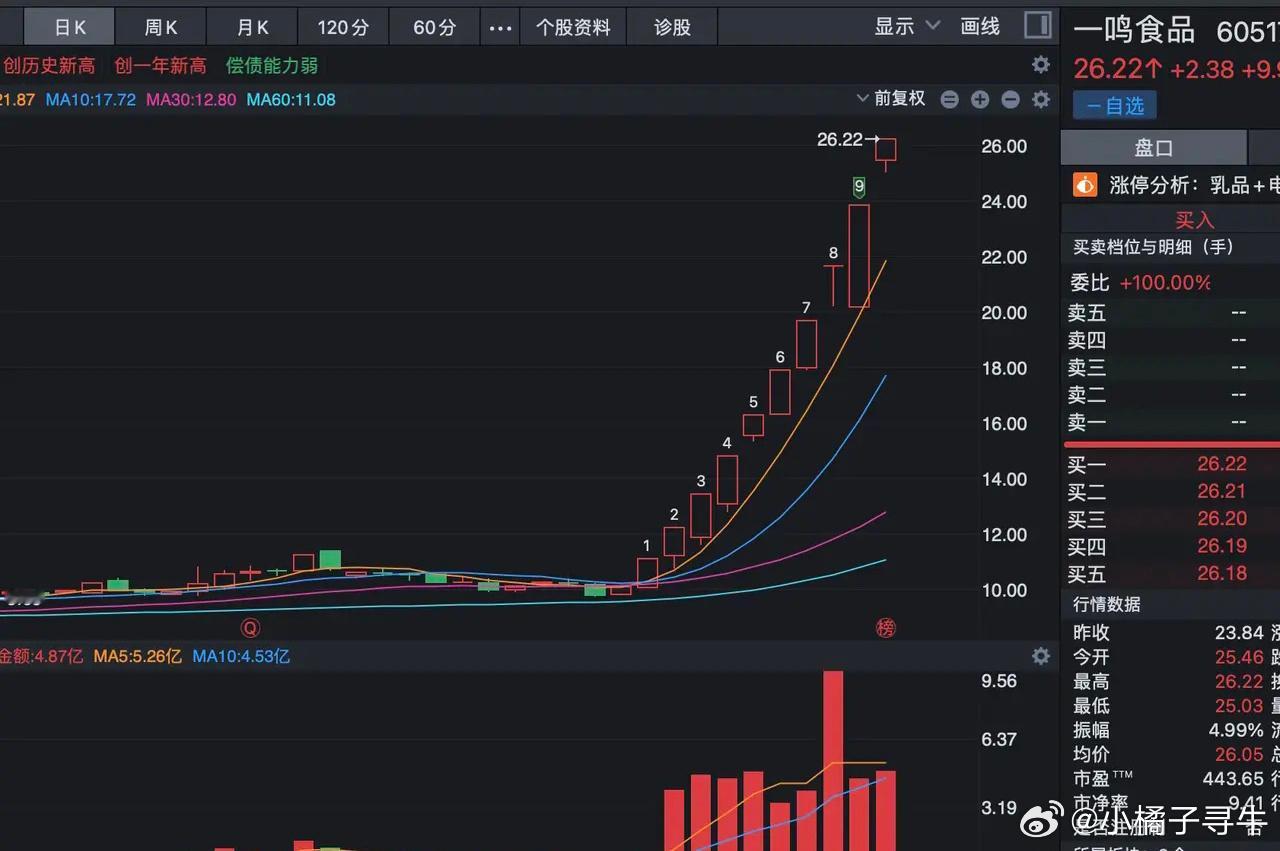Open the volume panel gear settings
Screen dimensions: 1280x851
tap(1041, 656)
